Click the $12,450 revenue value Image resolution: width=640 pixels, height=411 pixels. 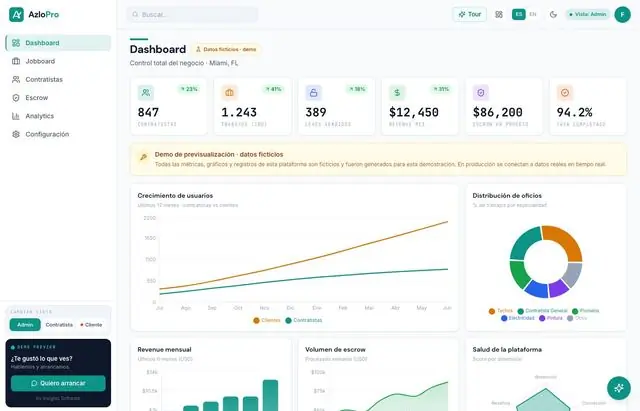point(414,112)
